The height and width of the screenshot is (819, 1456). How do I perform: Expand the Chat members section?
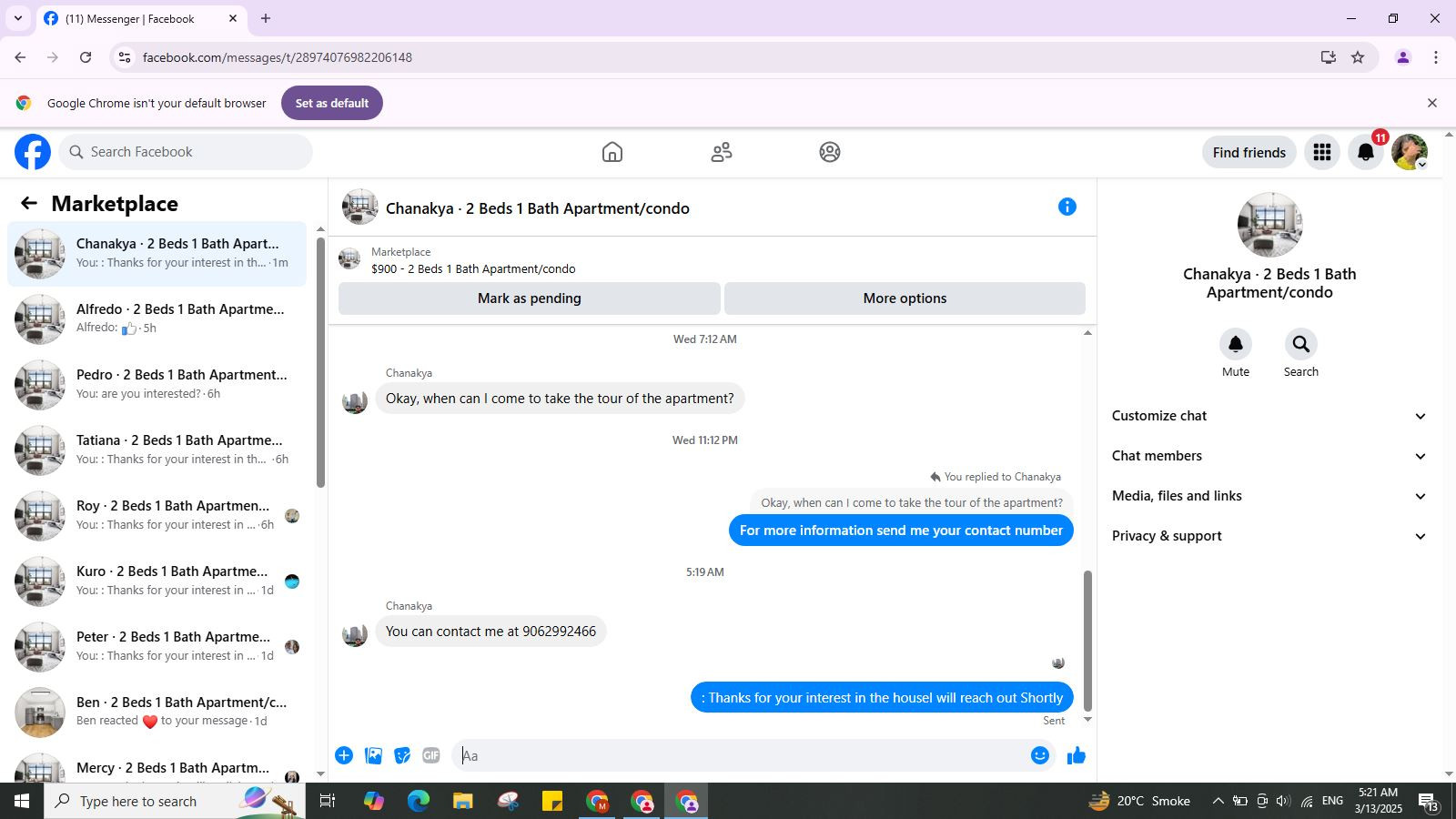[x=1269, y=456]
